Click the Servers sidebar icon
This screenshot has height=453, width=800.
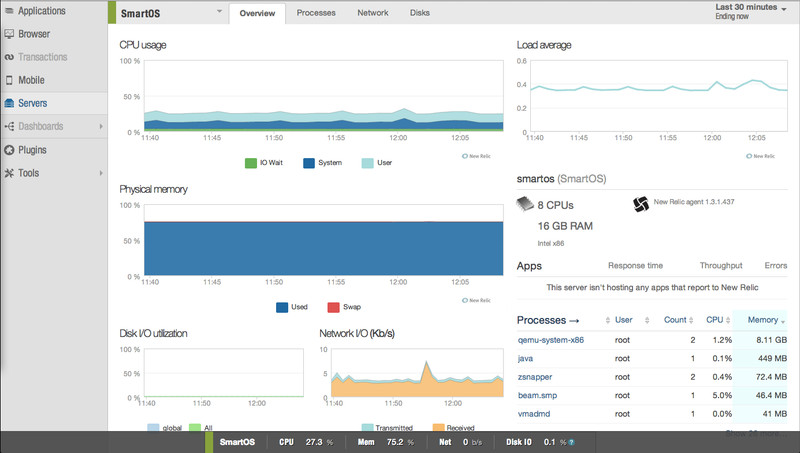9,103
